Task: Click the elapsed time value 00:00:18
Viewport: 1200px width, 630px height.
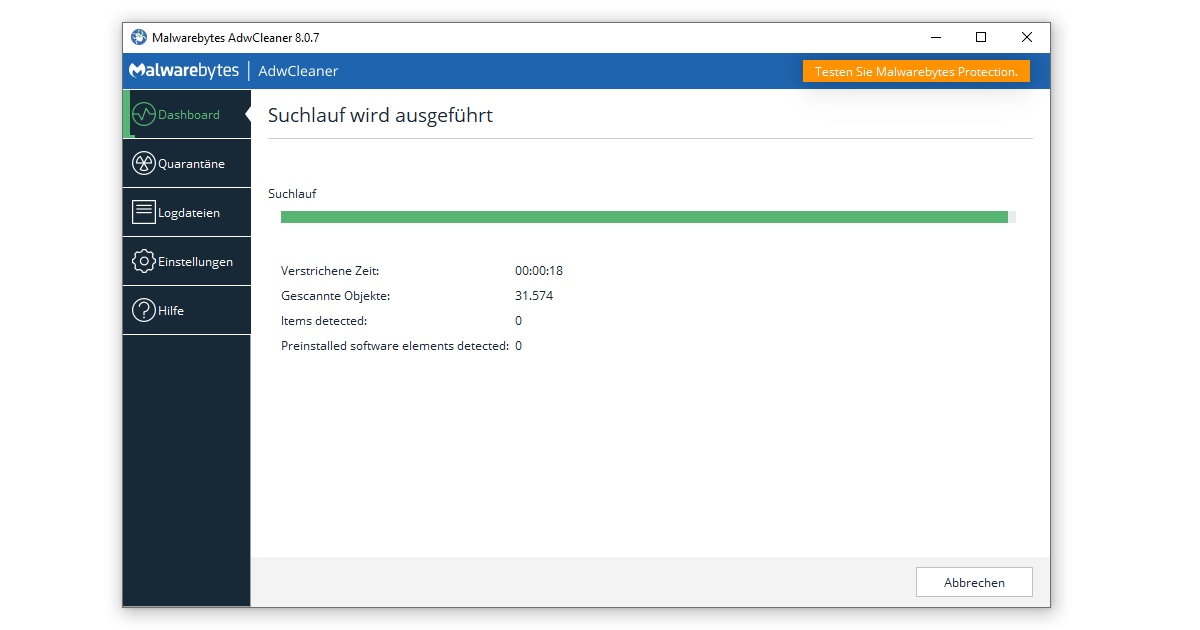Action: (x=539, y=271)
